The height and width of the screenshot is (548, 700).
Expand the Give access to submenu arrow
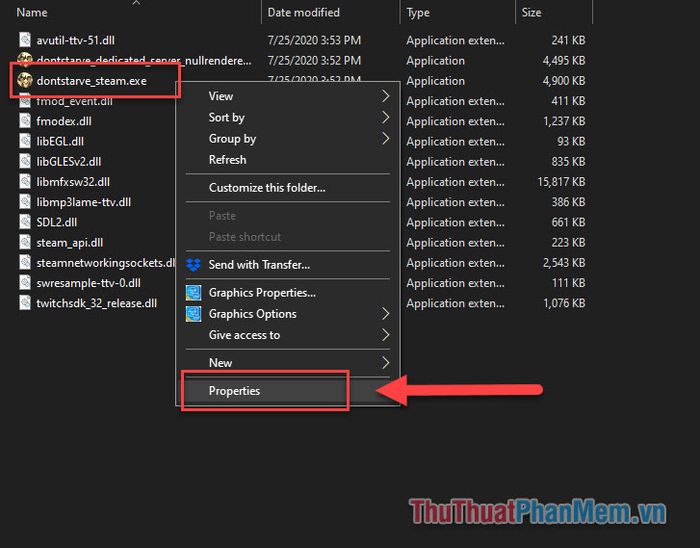click(386, 335)
